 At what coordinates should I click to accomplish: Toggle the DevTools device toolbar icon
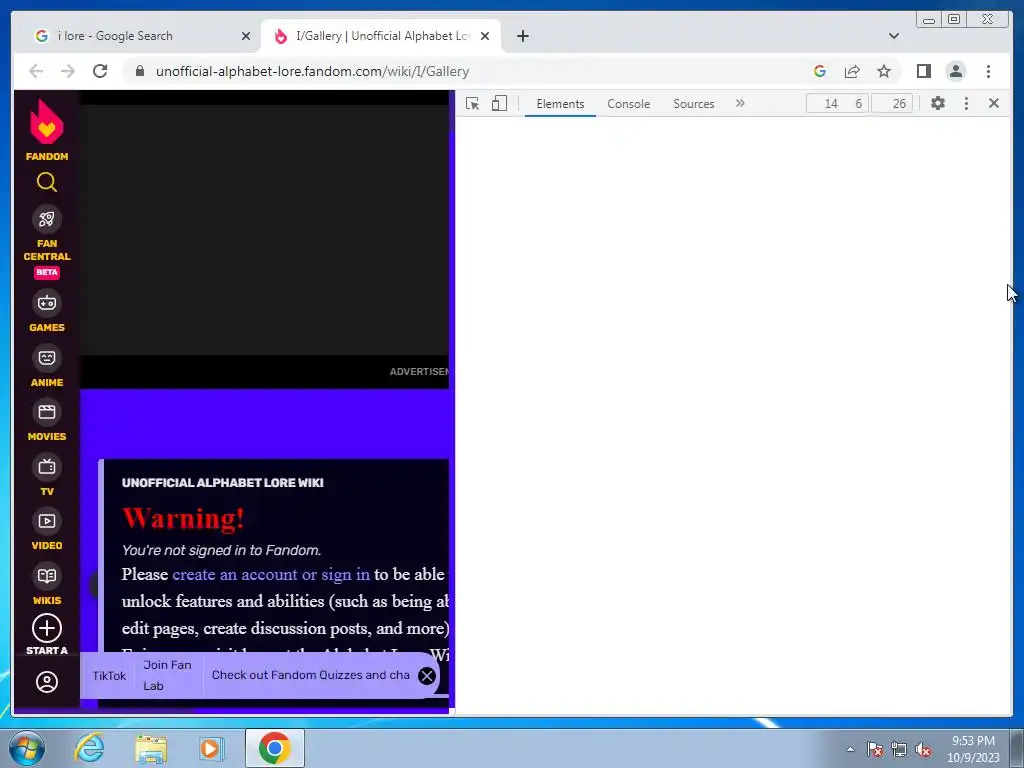pyautogui.click(x=499, y=103)
